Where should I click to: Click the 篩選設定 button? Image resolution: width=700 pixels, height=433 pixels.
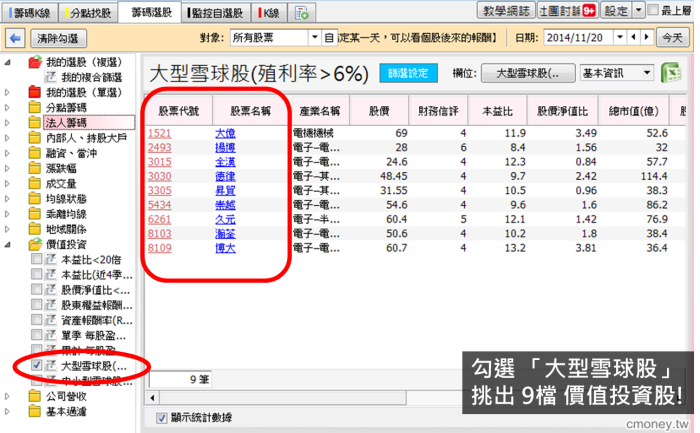407,74
